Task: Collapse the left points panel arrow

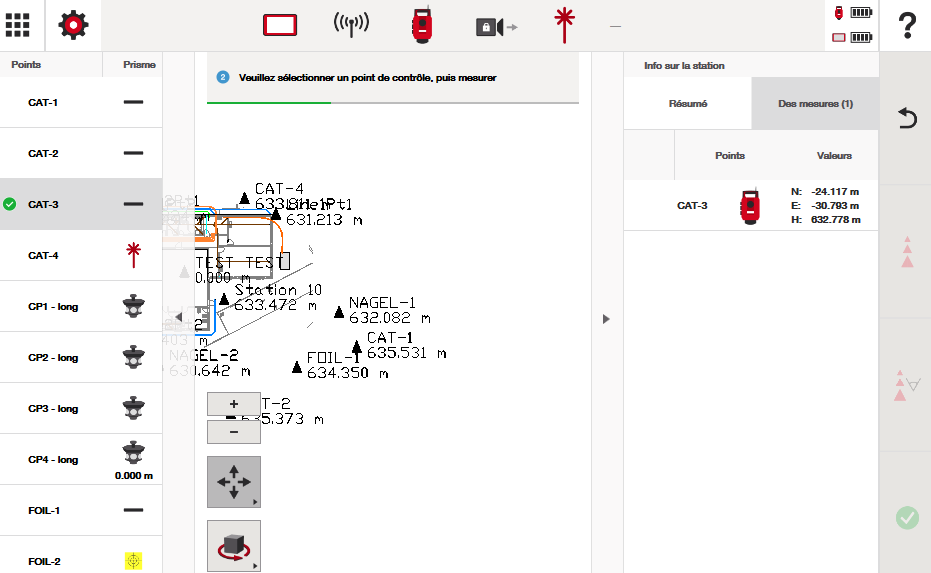Action: point(178,317)
